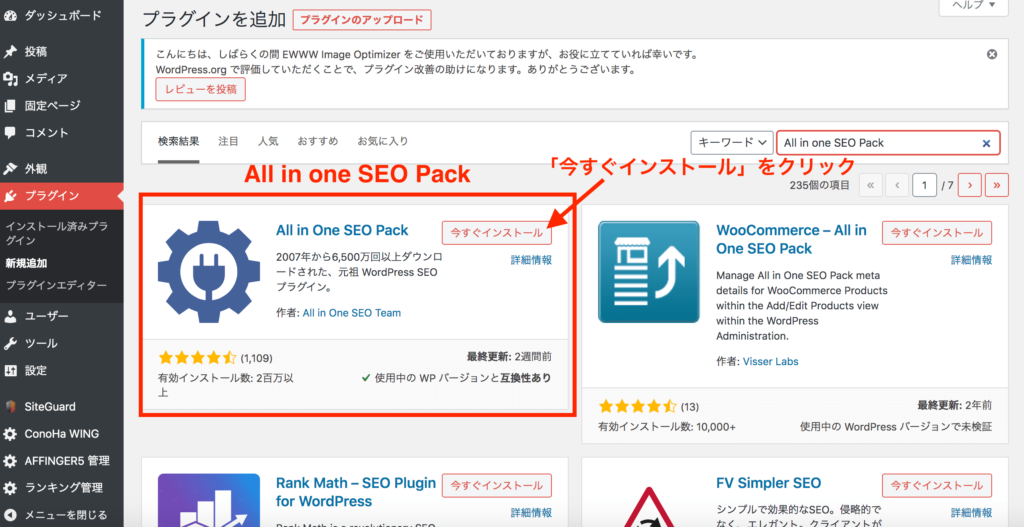Viewport: 1024px width, 527px height.
Task: Click the WooCommerce All in One SEO thumbnail
Action: tap(649, 272)
